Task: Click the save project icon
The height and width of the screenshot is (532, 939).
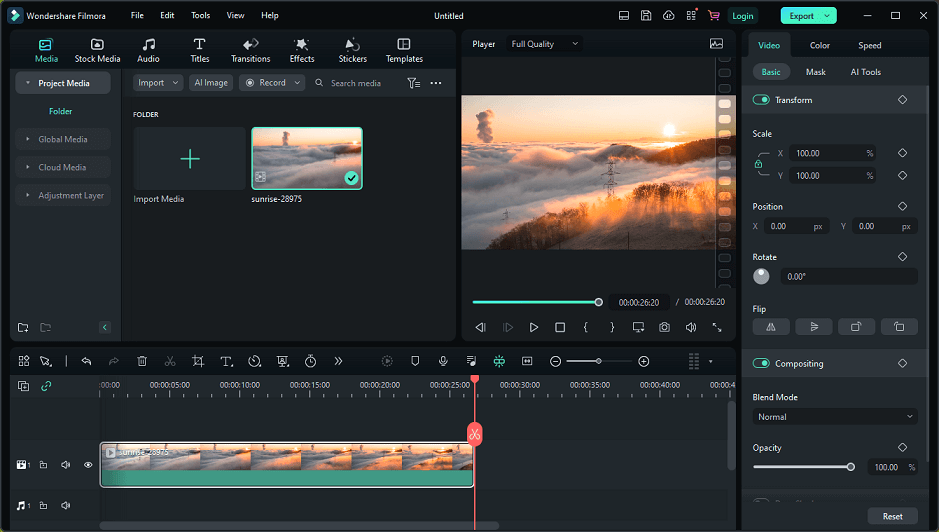Action: [x=646, y=16]
